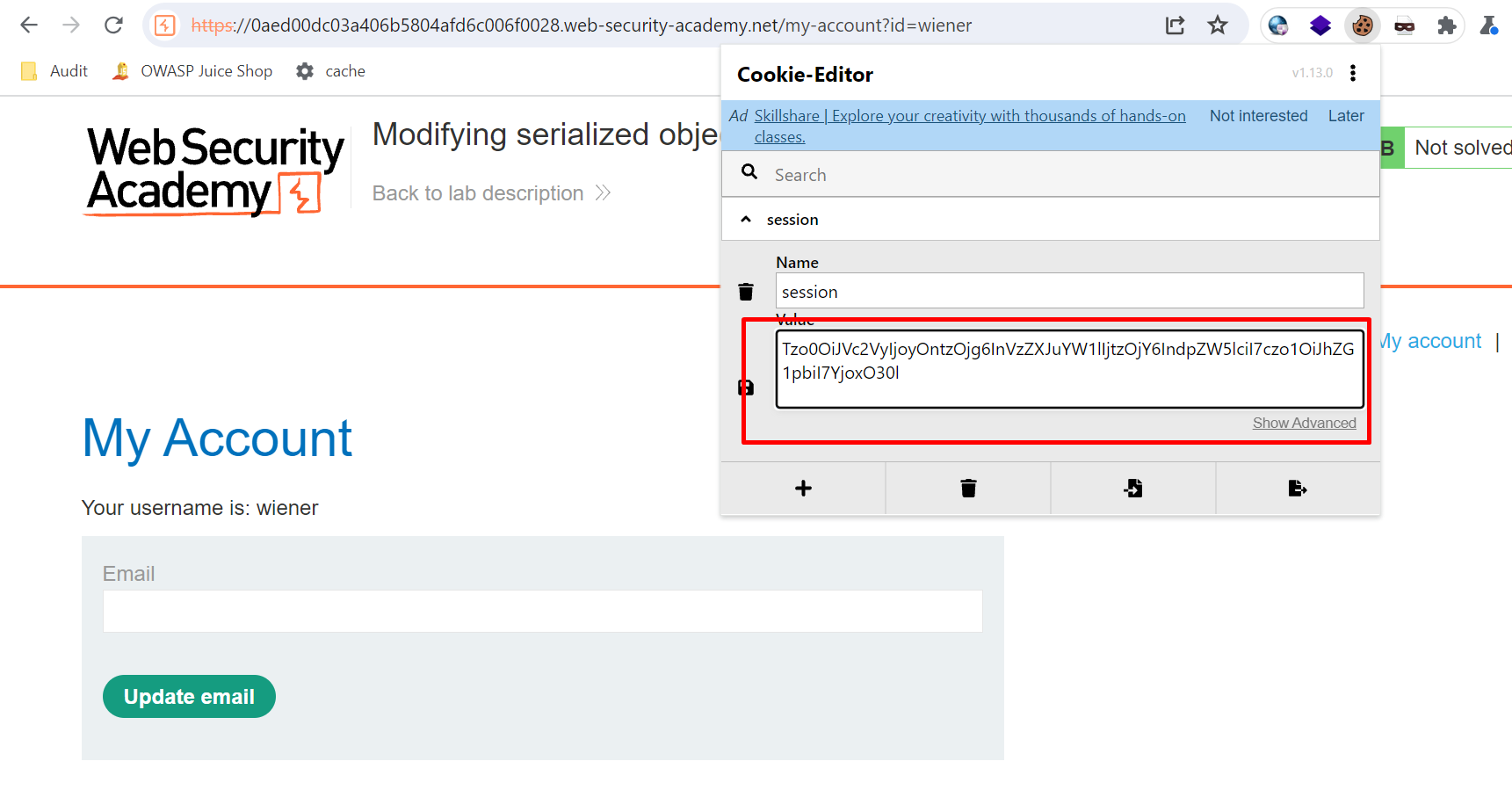Focus the cookie Search field
The image size is (1512, 790).
pos(1051,174)
